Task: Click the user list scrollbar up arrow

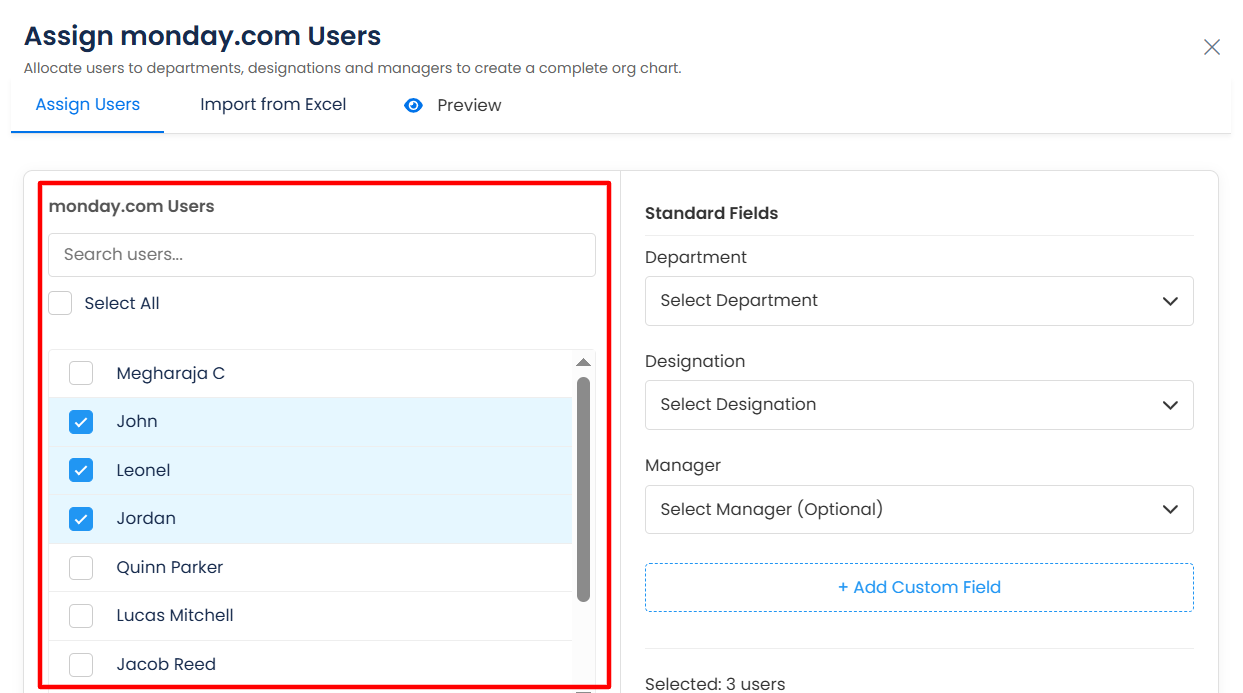Action: (584, 362)
